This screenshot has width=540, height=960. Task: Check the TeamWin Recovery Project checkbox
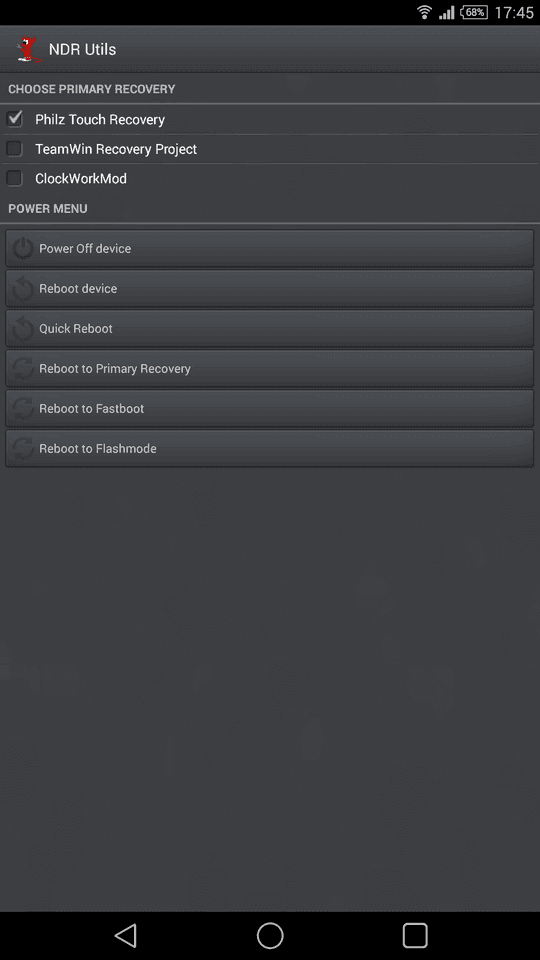[x=14, y=149]
